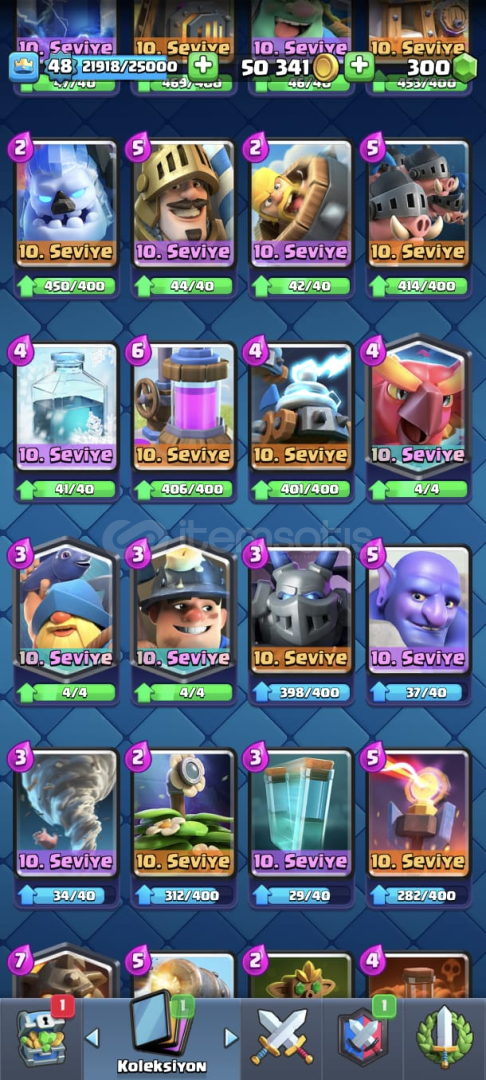Open the shop chest tab

click(x=41, y=1038)
